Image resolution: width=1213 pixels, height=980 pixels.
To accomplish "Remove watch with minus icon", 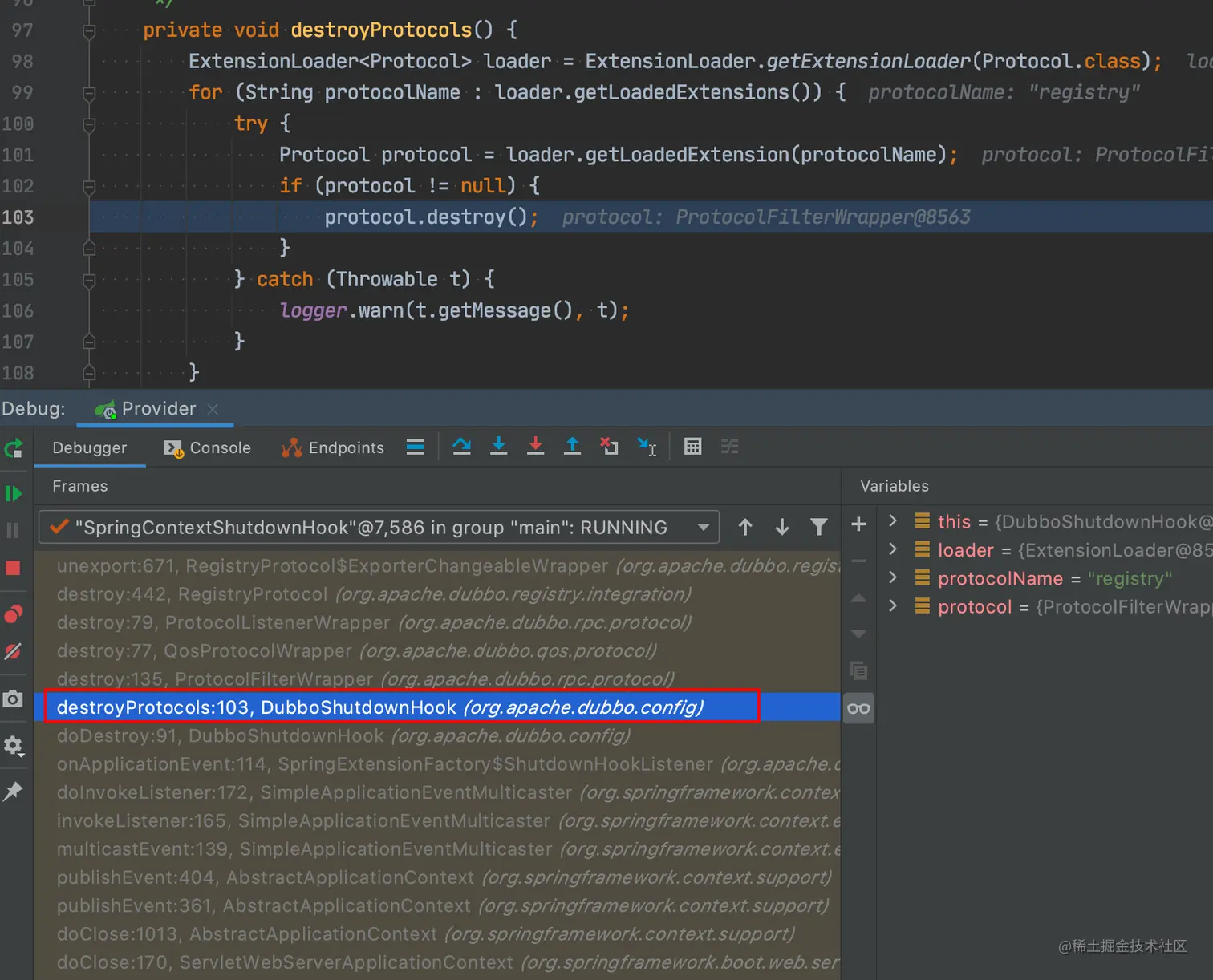I will 858,561.
